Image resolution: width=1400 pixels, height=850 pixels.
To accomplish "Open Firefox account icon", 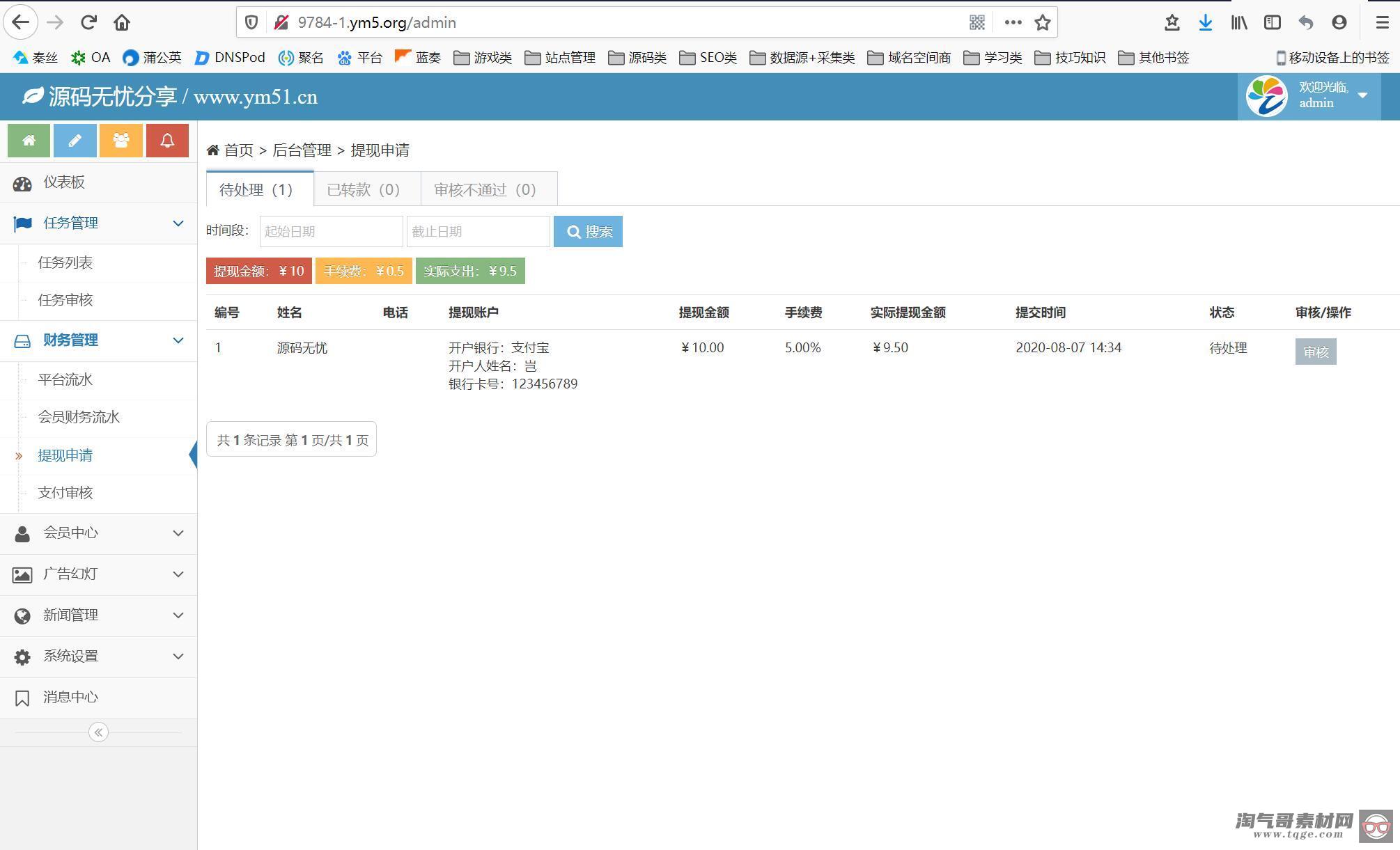I will point(1339,22).
